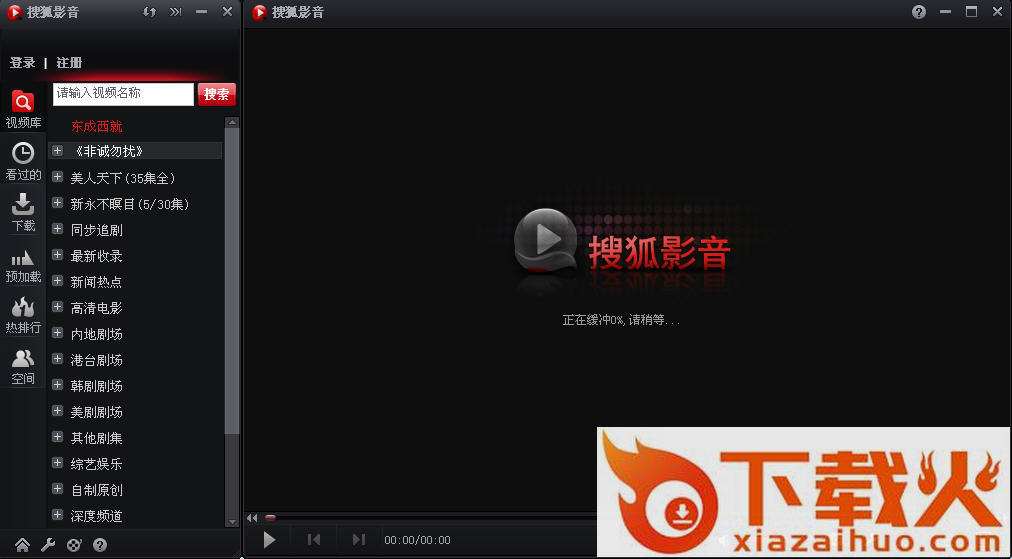The height and width of the screenshot is (559, 1012).
Task: Open the 视频库 video library panel
Action: (x=23, y=109)
